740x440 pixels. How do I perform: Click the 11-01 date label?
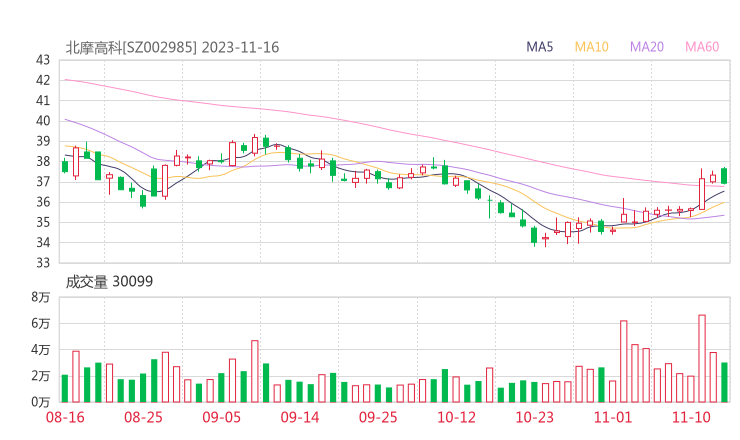[613, 417]
